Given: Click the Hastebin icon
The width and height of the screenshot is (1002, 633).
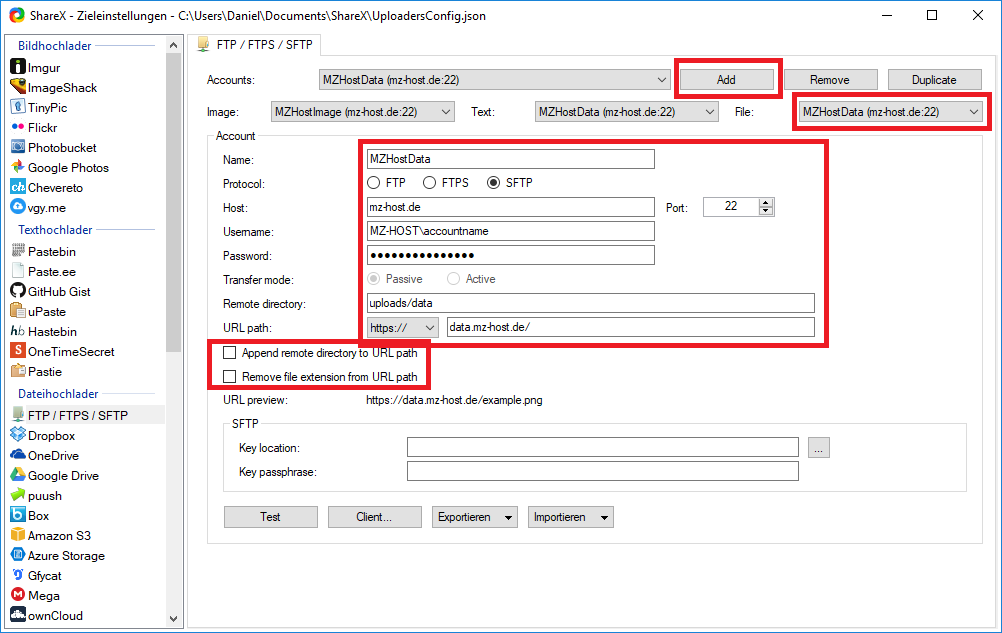Looking at the screenshot, I should [x=18, y=331].
